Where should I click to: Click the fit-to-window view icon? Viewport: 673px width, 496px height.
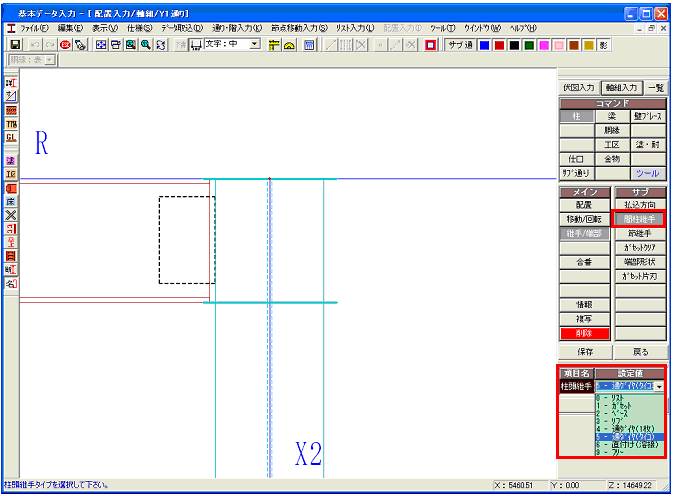(x=101, y=45)
